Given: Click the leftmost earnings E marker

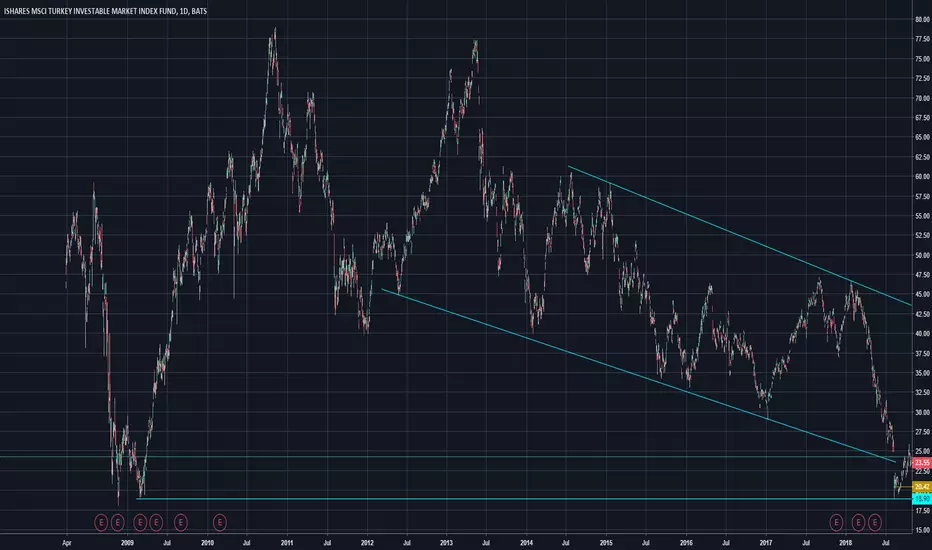Looking at the screenshot, I should click(101, 523).
